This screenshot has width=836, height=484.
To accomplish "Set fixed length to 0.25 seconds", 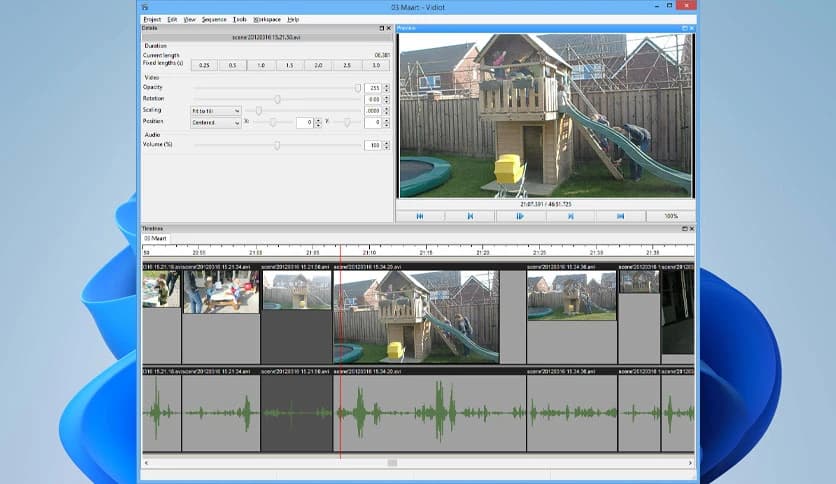I will coord(204,65).
